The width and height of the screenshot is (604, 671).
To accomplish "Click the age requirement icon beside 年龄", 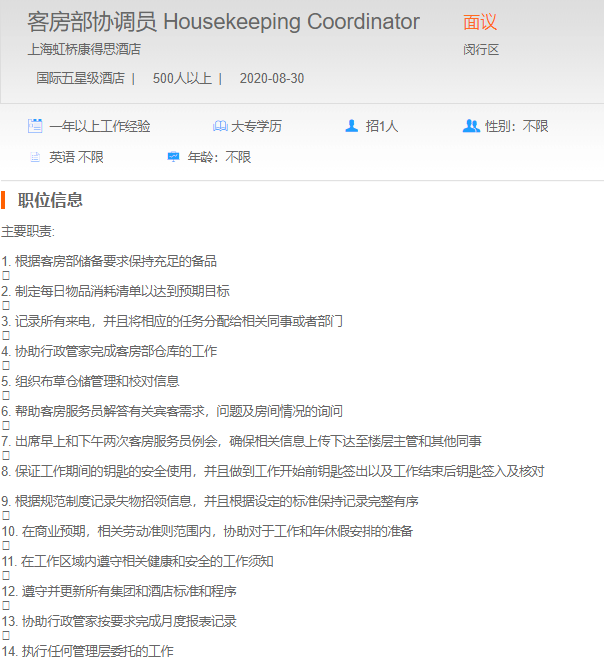I will pyautogui.click(x=174, y=157).
